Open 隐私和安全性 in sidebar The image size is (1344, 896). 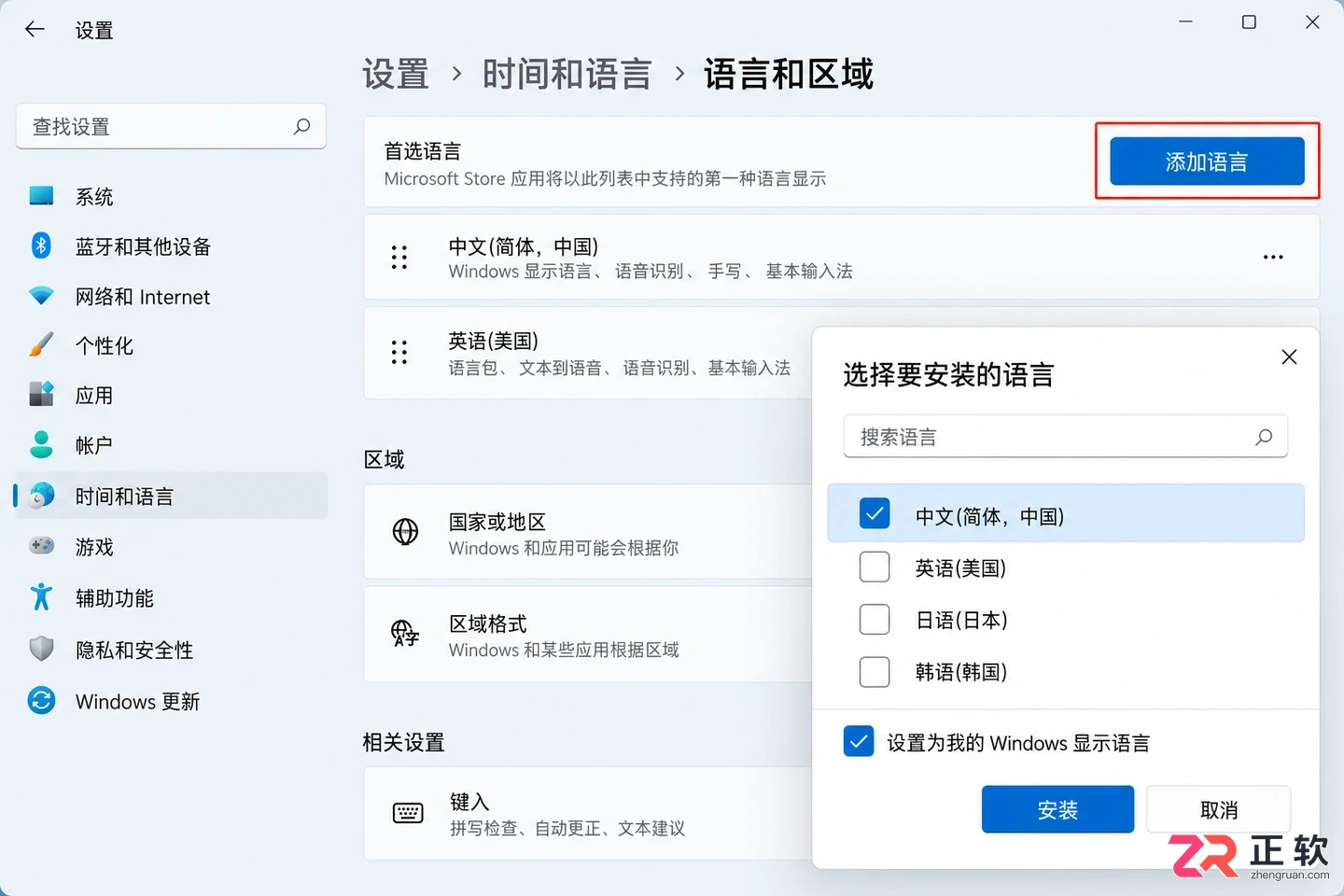[x=172, y=649]
